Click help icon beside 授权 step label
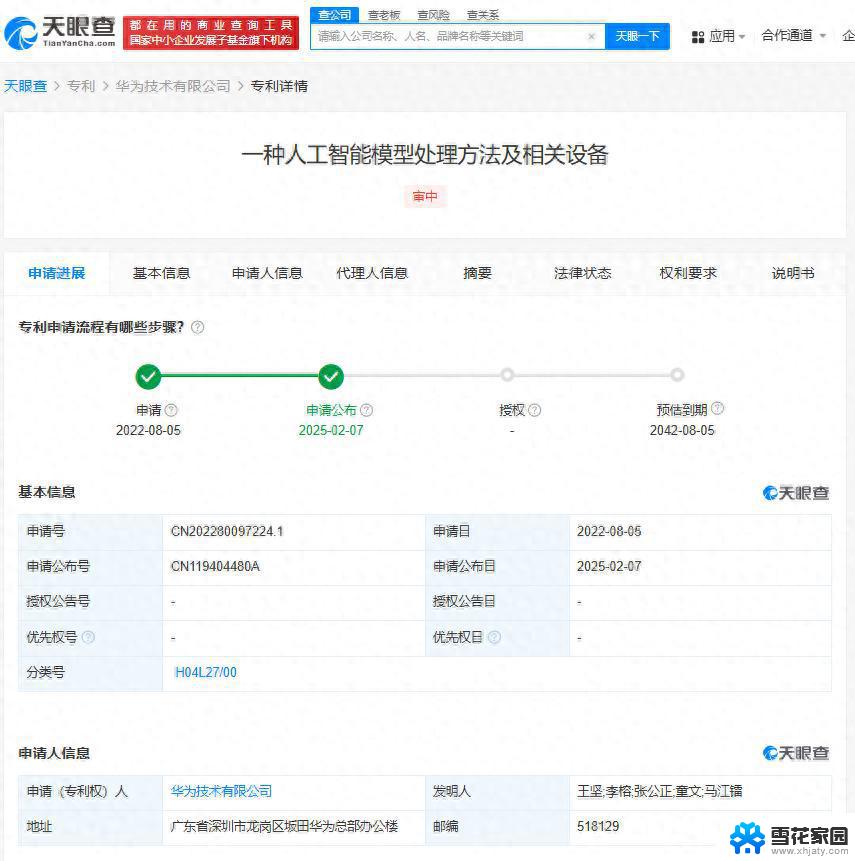This screenshot has height=861, width=855. coord(534,410)
